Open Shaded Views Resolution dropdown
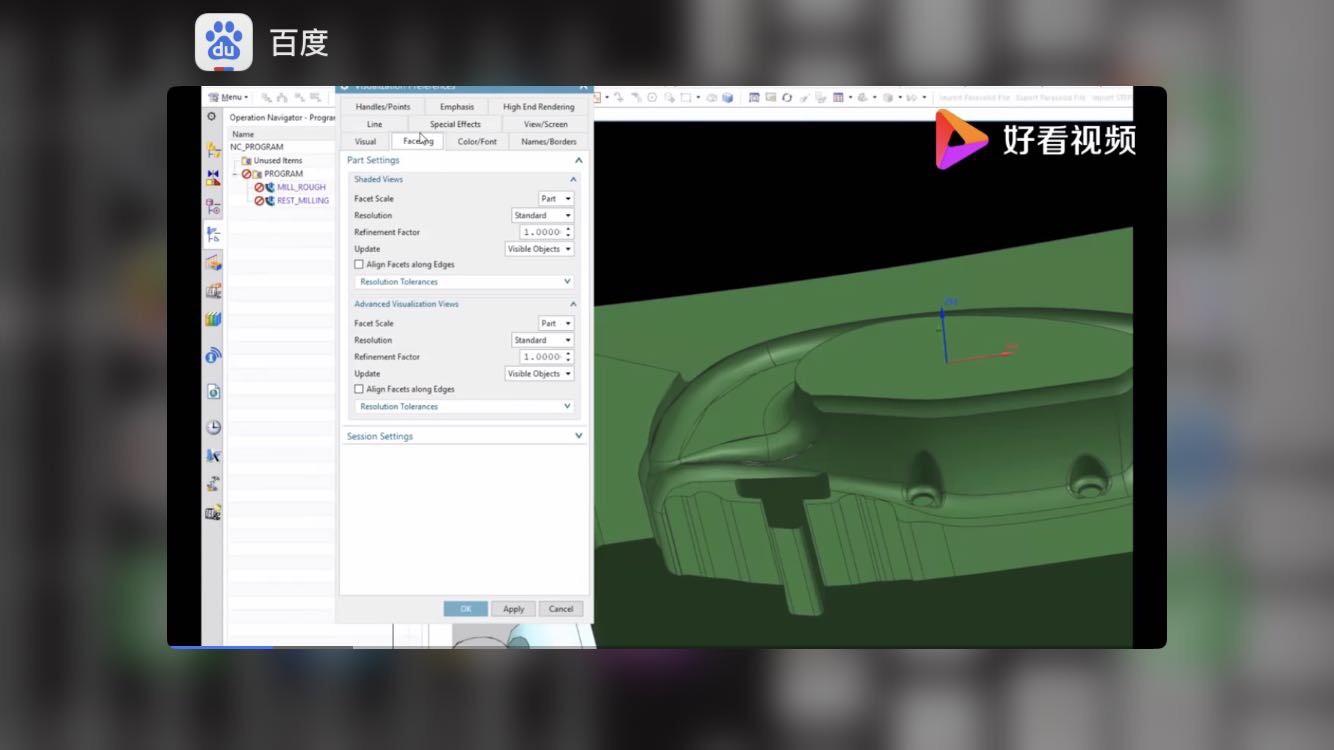This screenshot has width=1334, height=750. click(x=543, y=216)
